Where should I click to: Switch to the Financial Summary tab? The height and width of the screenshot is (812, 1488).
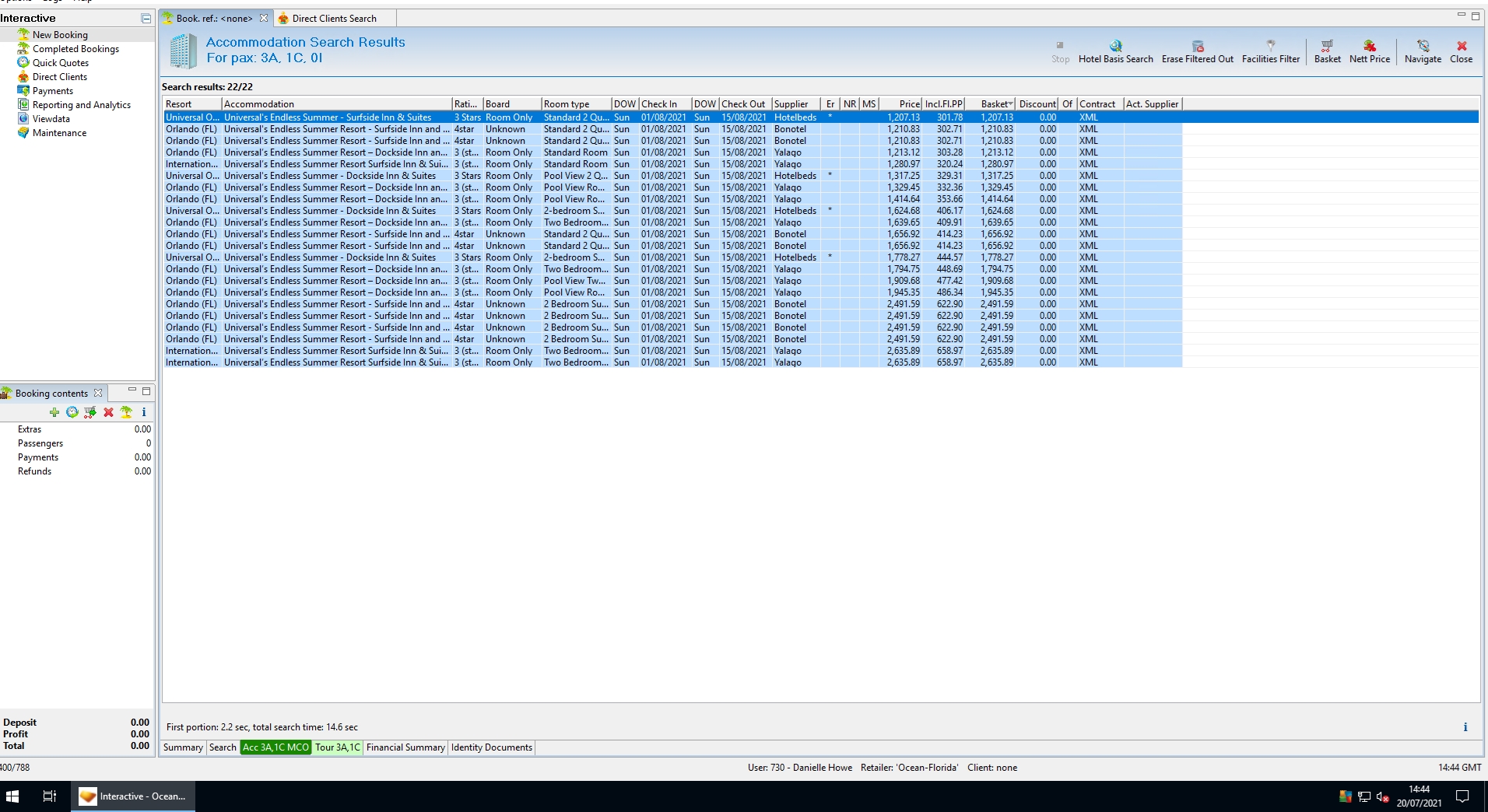coord(405,747)
